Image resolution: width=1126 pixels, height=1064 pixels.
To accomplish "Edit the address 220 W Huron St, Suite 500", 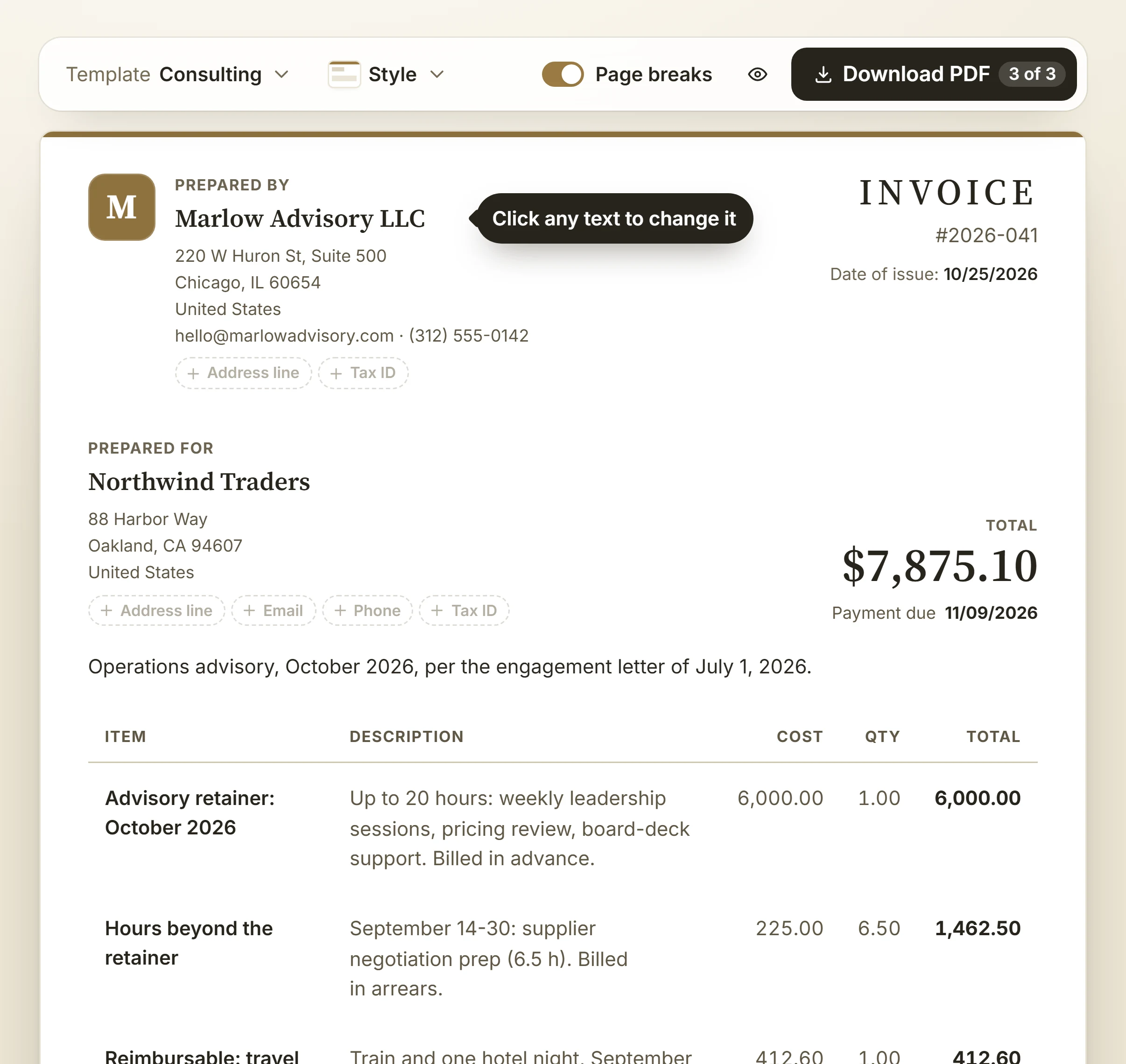I will point(280,256).
